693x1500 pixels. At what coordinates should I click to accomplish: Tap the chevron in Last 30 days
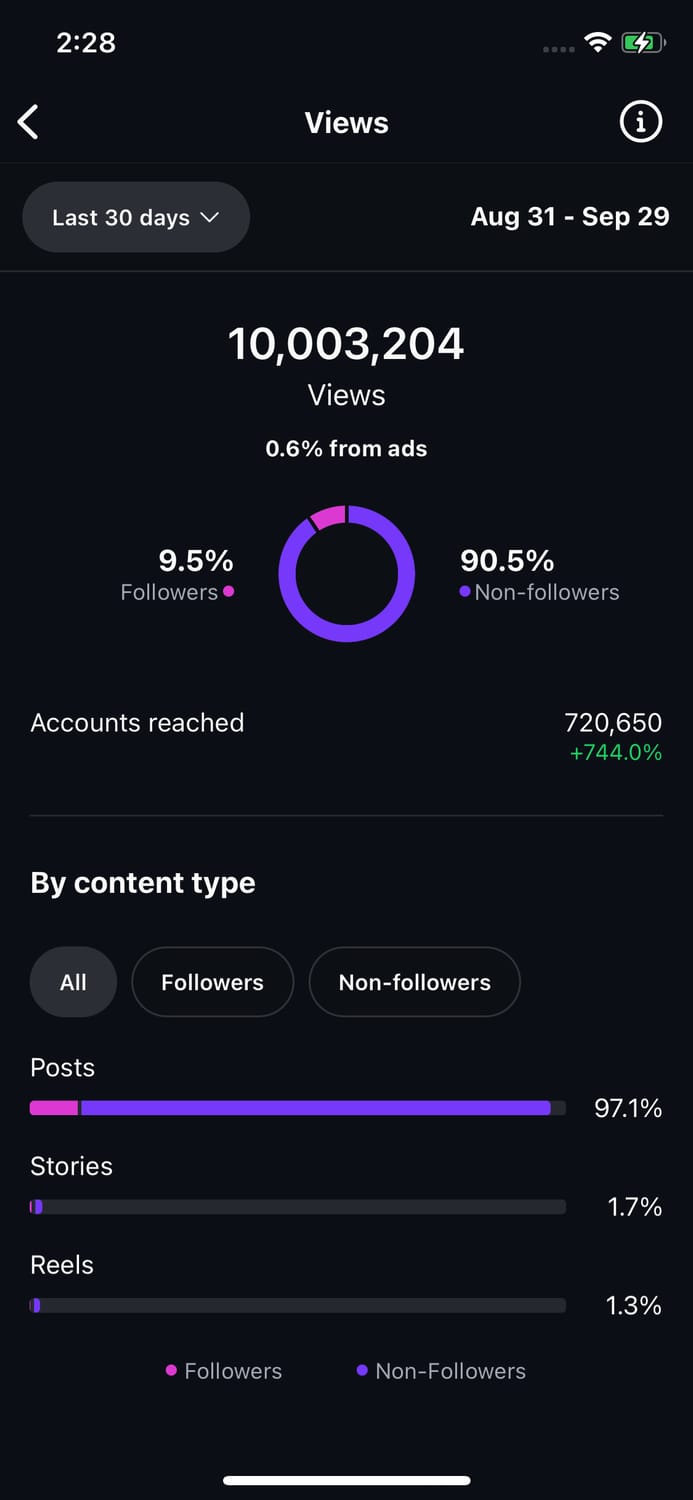[210, 217]
